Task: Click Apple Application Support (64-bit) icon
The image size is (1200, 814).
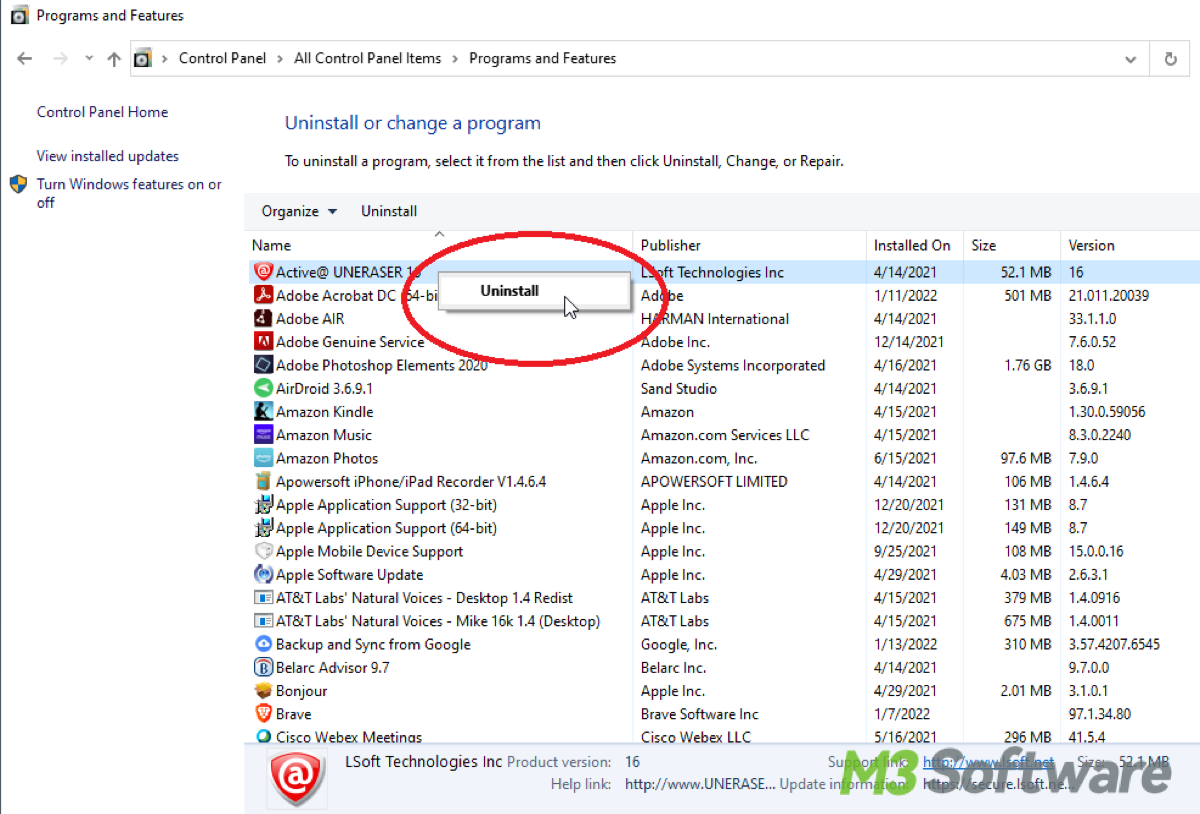Action: pyautogui.click(x=263, y=528)
